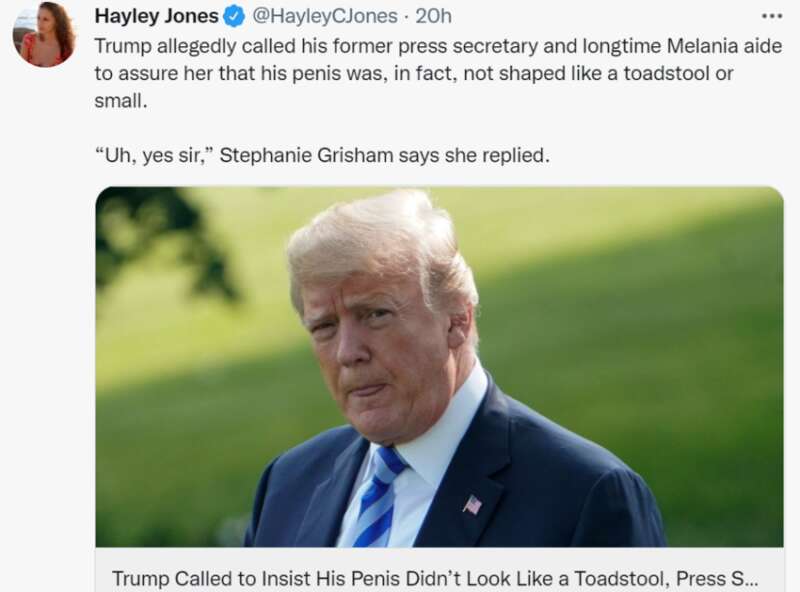
Task: Open the tweet's three-dot more options menu
Action: tap(771, 16)
